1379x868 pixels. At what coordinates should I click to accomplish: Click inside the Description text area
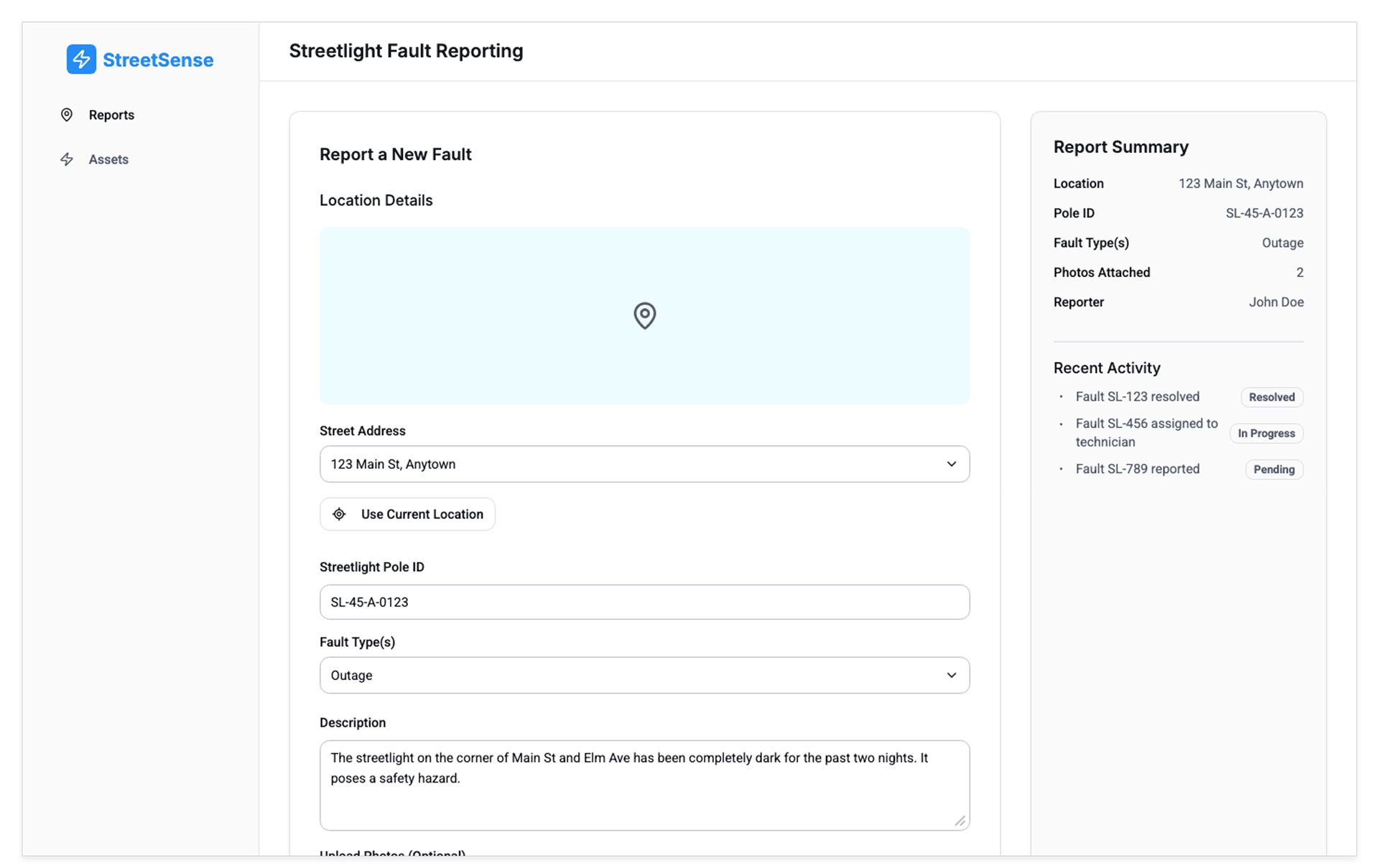(644, 797)
